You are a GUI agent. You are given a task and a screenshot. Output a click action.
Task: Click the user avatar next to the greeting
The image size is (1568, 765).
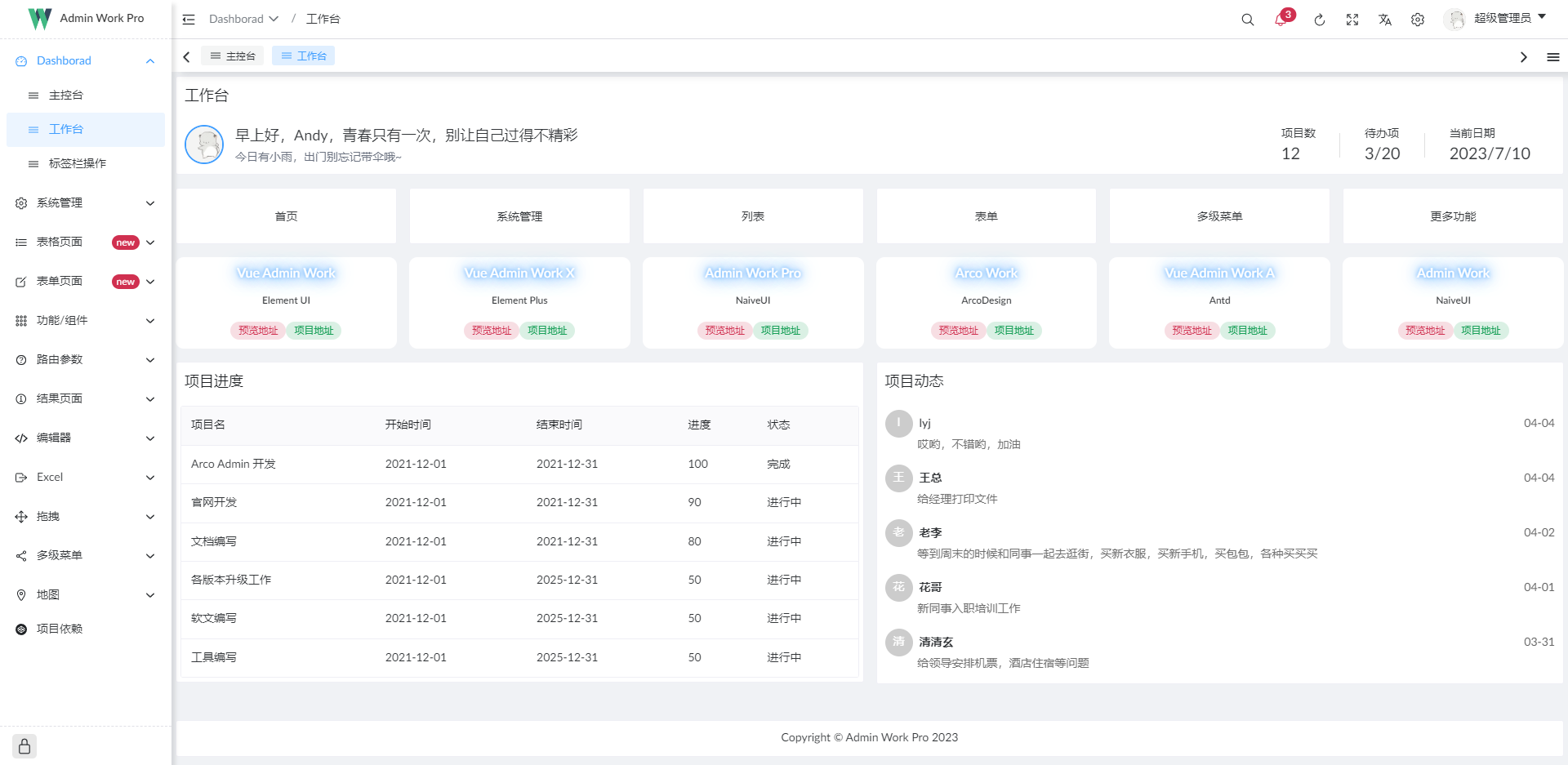tap(204, 145)
